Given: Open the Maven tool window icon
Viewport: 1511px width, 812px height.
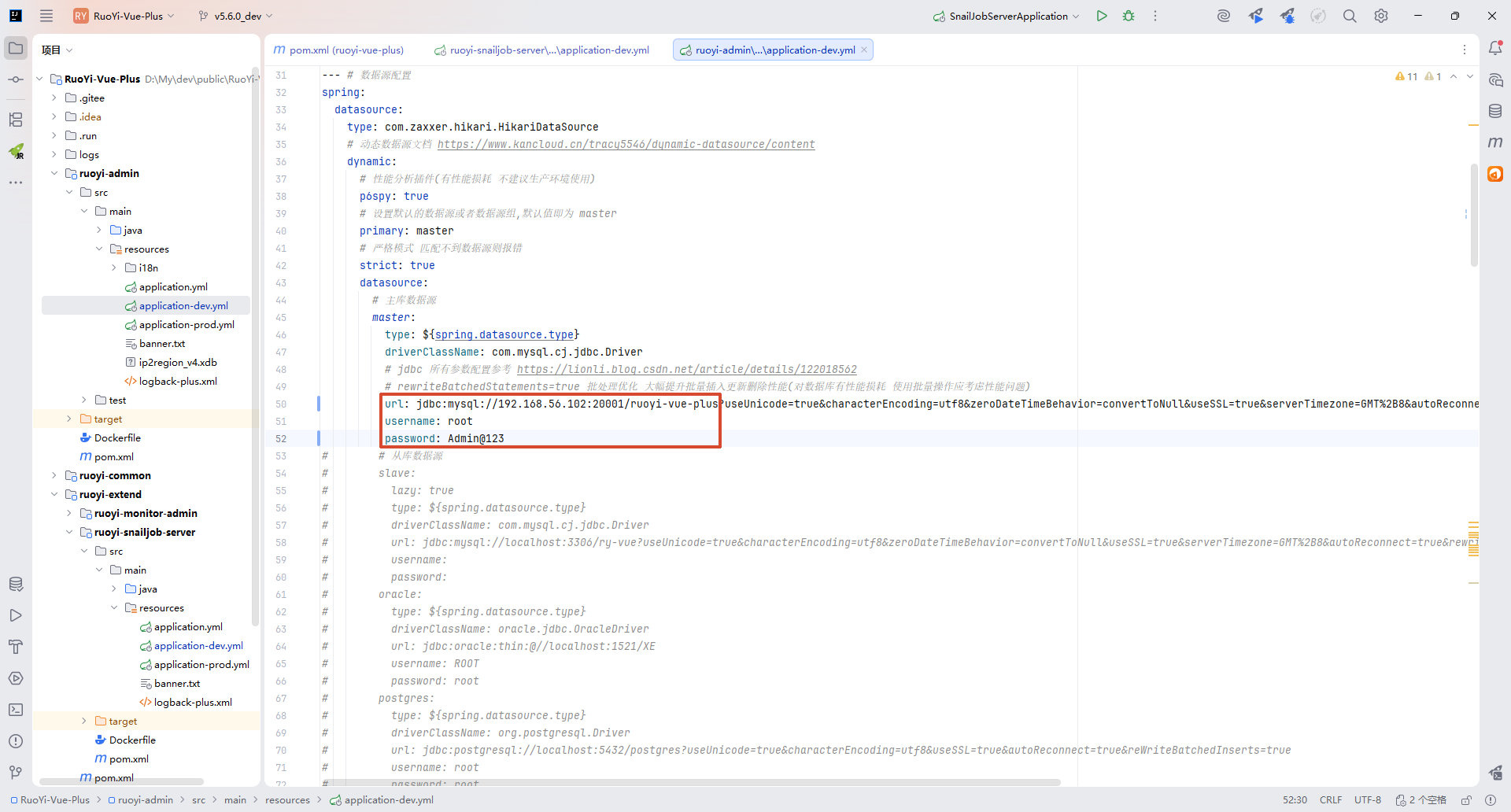Looking at the screenshot, I should (x=1495, y=142).
